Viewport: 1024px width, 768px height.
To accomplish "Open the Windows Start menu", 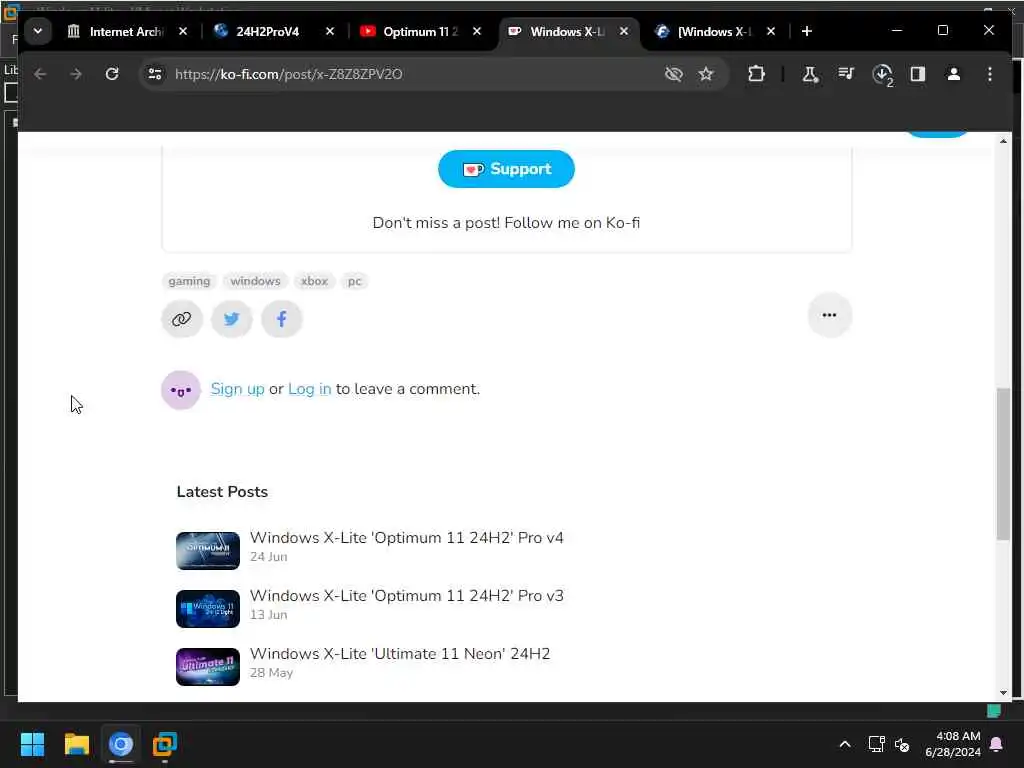I will tap(33, 744).
